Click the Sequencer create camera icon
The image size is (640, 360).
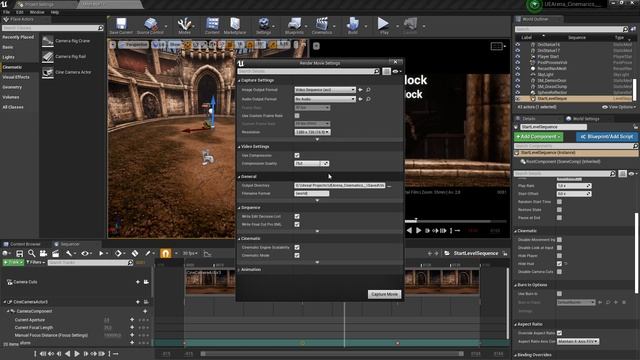[x=43, y=253]
